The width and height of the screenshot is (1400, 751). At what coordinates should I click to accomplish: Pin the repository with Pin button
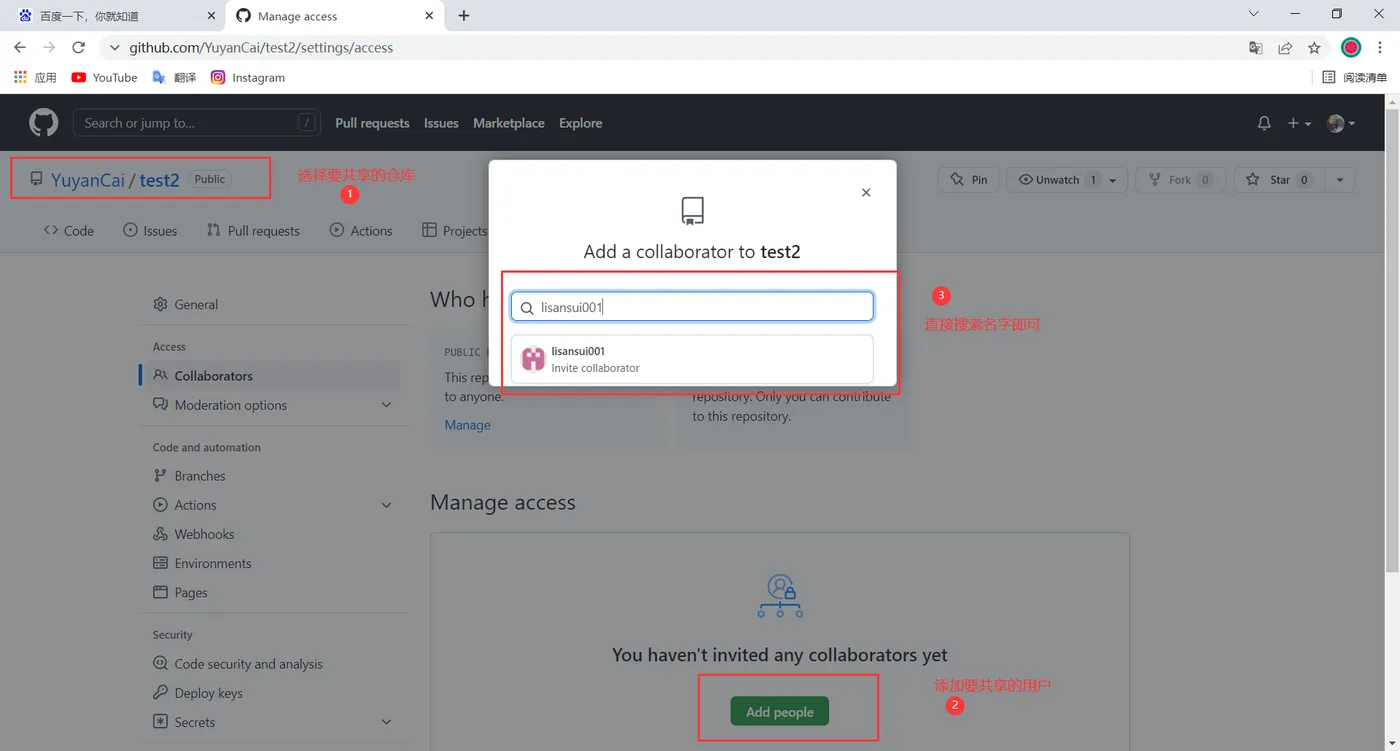click(968, 180)
